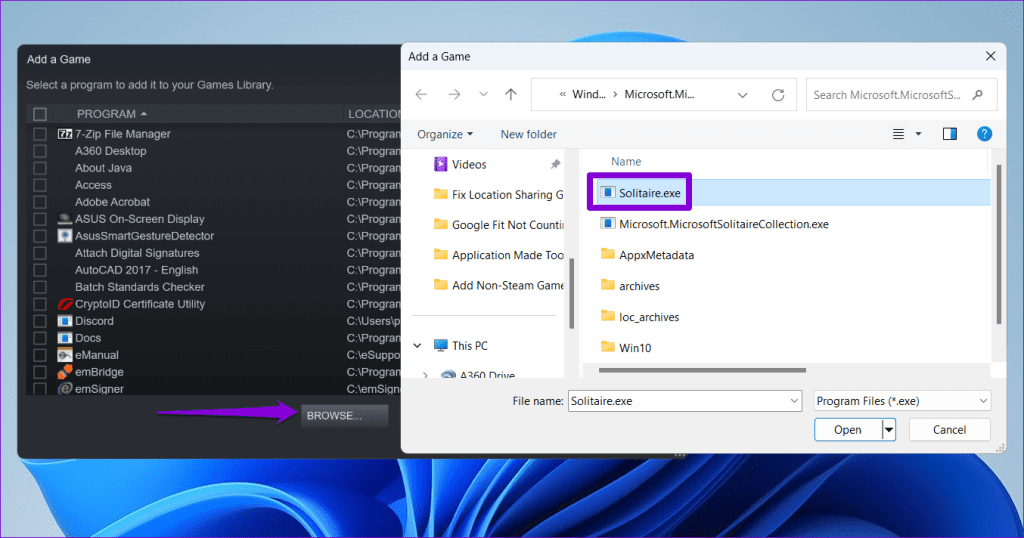Click the horizontal scrollbar under file list
The height and width of the screenshot is (538, 1024).
pos(702,370)
